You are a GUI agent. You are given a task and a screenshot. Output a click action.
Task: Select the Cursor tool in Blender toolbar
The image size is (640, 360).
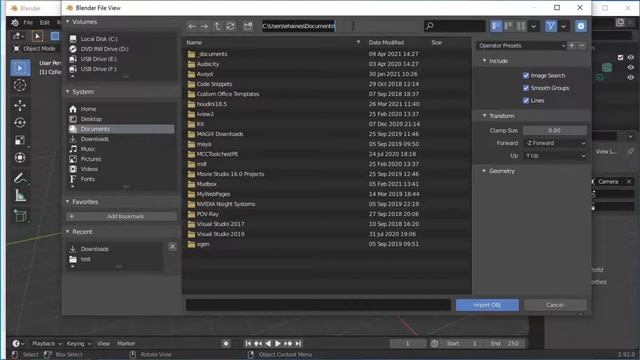(20, 85)
